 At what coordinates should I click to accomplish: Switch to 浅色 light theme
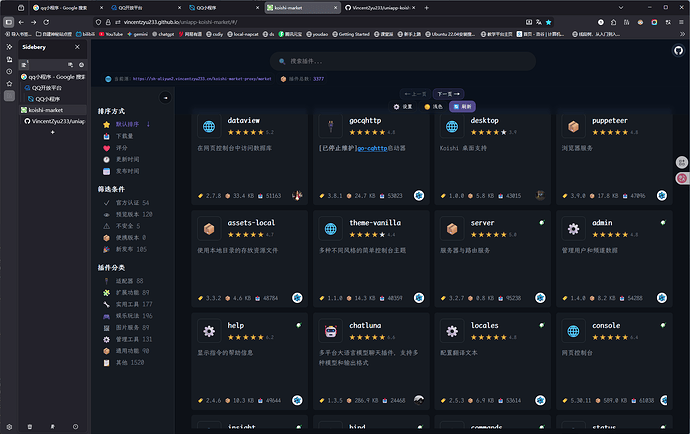click(432, 106)
